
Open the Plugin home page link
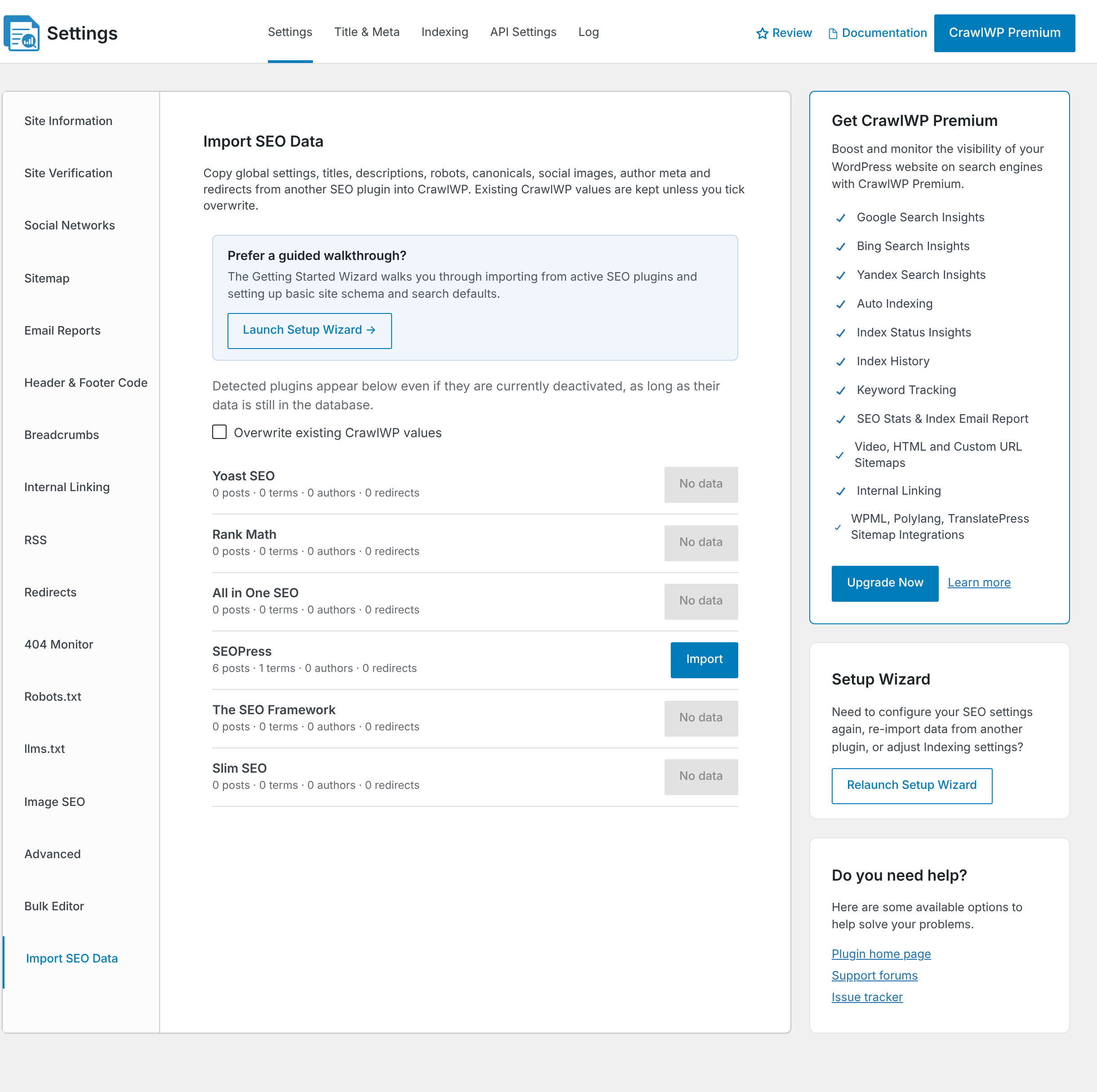click(881, 953)
